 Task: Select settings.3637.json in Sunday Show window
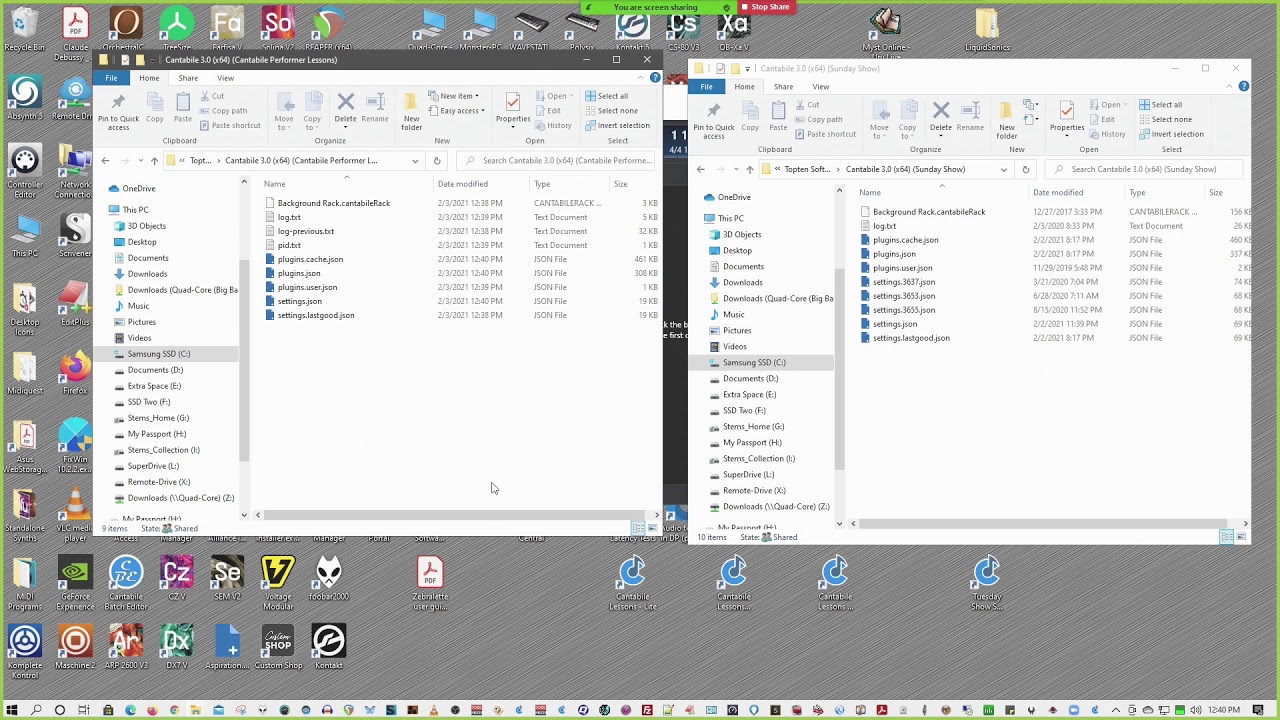[903, 282]
